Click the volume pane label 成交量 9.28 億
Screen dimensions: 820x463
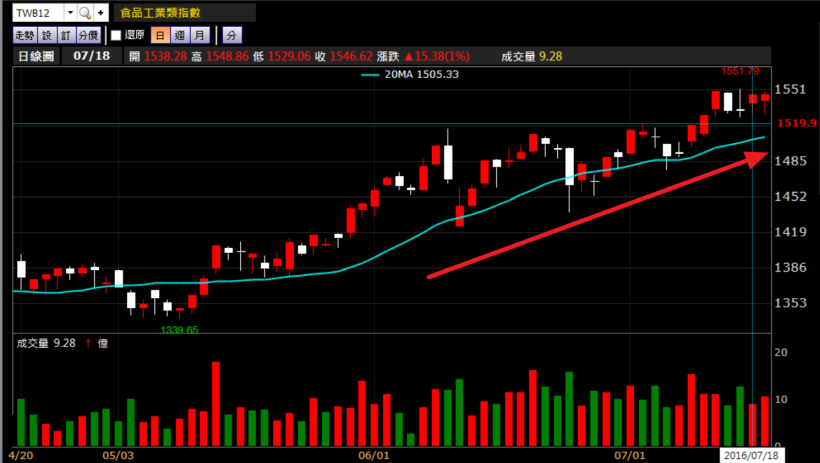pyautogui.click(x=62, y=343)
